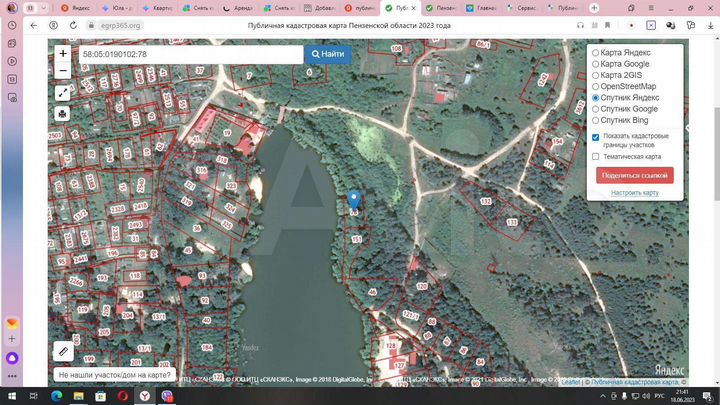Image resolution: width=720 pixels, height=405 pixels.
Task: Click Не нашли участок/дом на карте? button
Action: tap(115, 375)
